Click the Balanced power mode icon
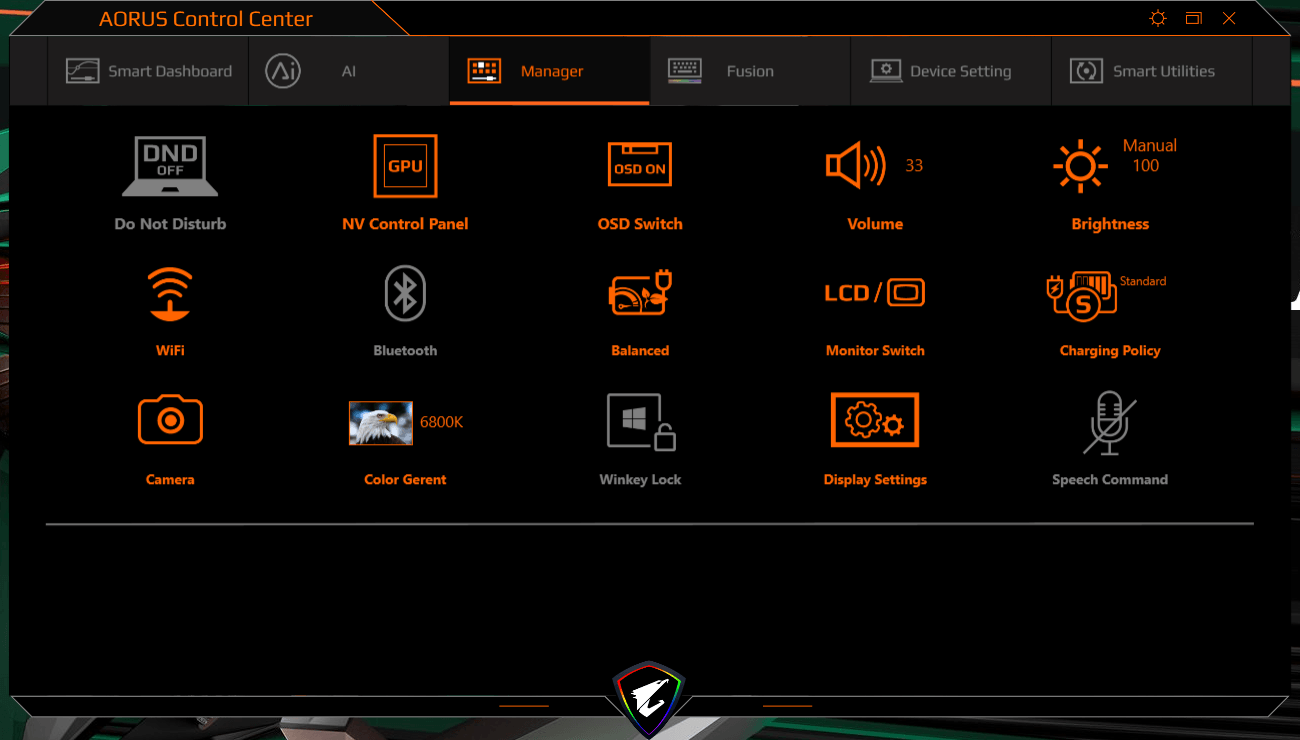The image size is (1300, 740). [x=640, y=294]
